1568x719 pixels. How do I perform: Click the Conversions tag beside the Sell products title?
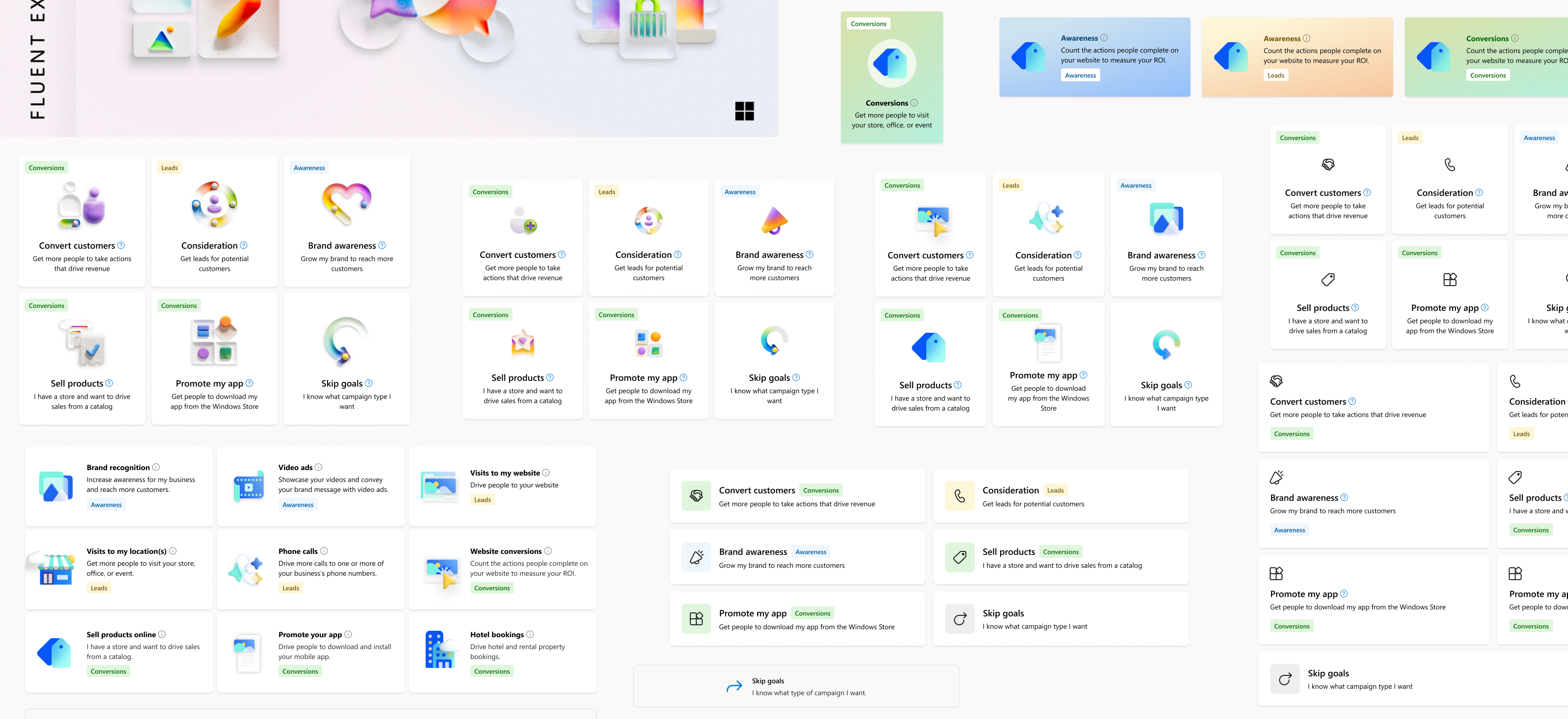tap(1061, 551)
